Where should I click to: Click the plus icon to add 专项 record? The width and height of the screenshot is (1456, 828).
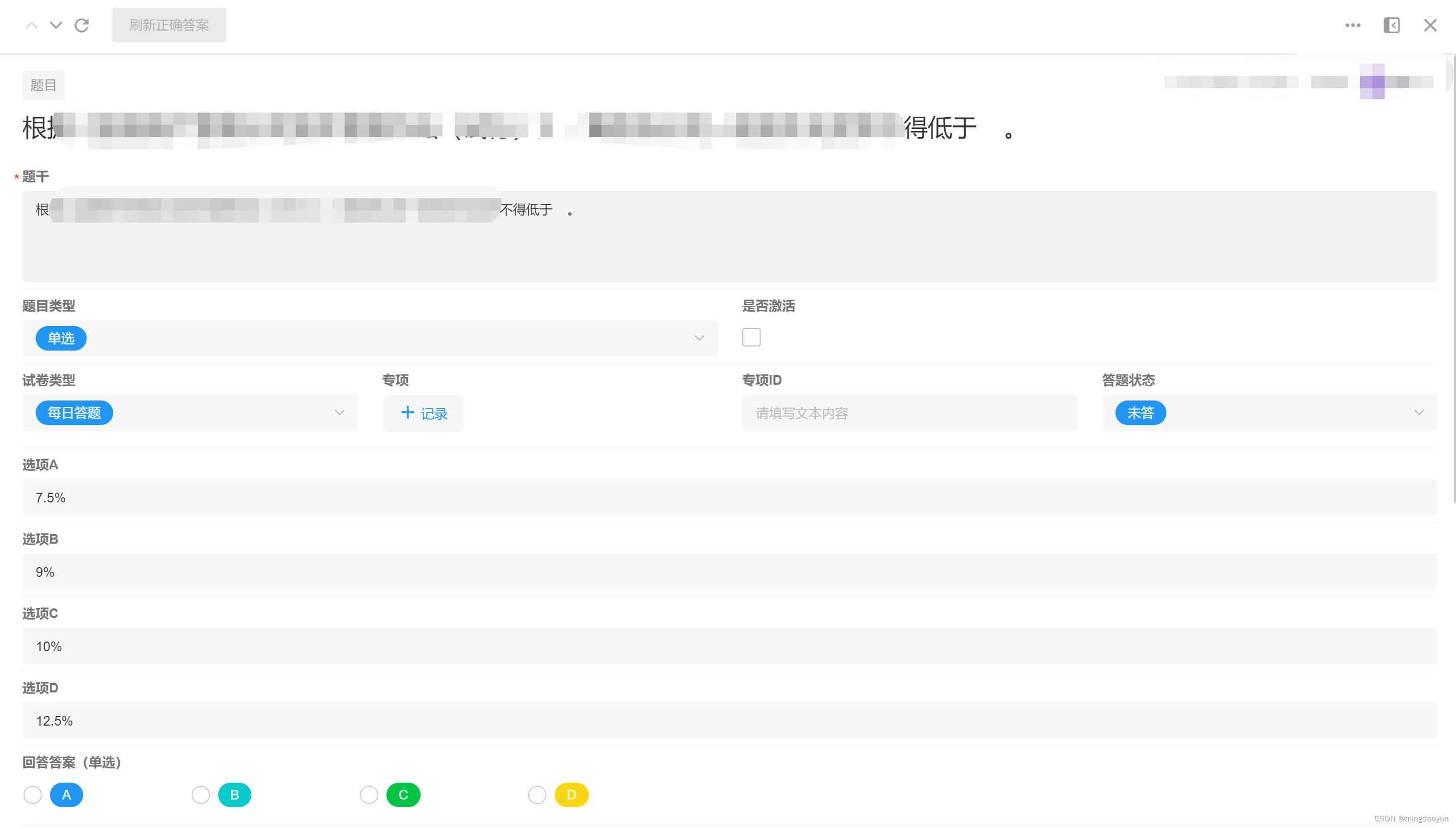click(x=407, y=413)
